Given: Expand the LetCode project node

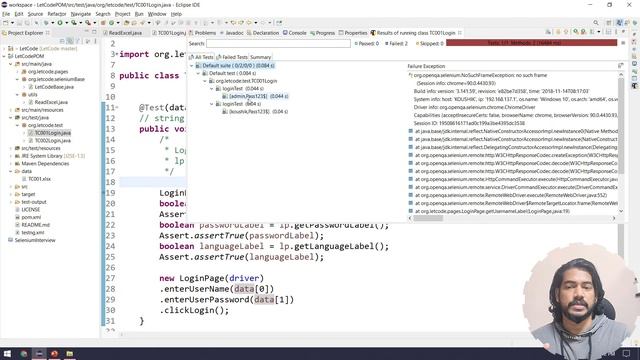Looking at the screenshot, I should pyautogui.click(x=4, y=48).
